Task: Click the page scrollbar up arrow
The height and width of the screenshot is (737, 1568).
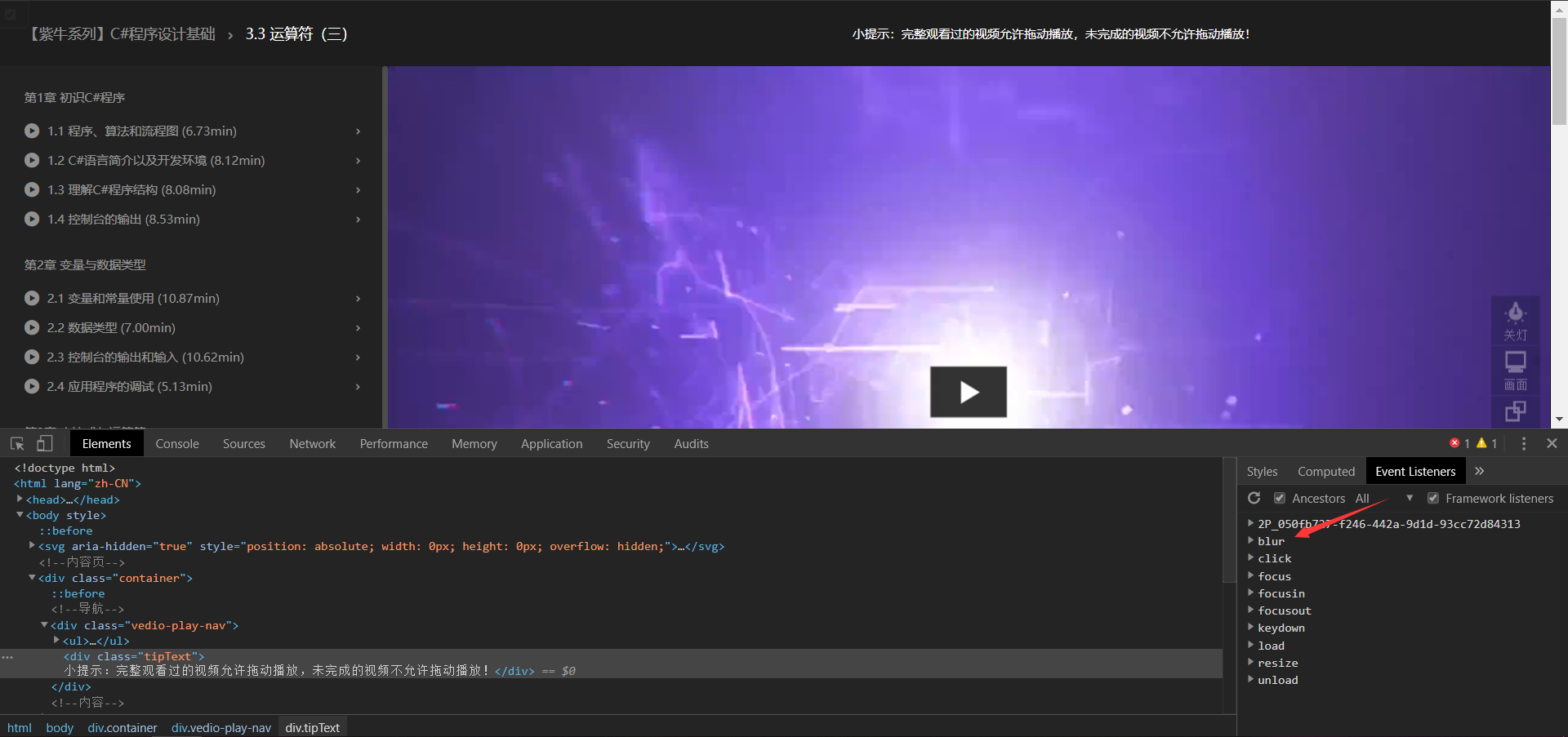Action: click(1560, 8)
